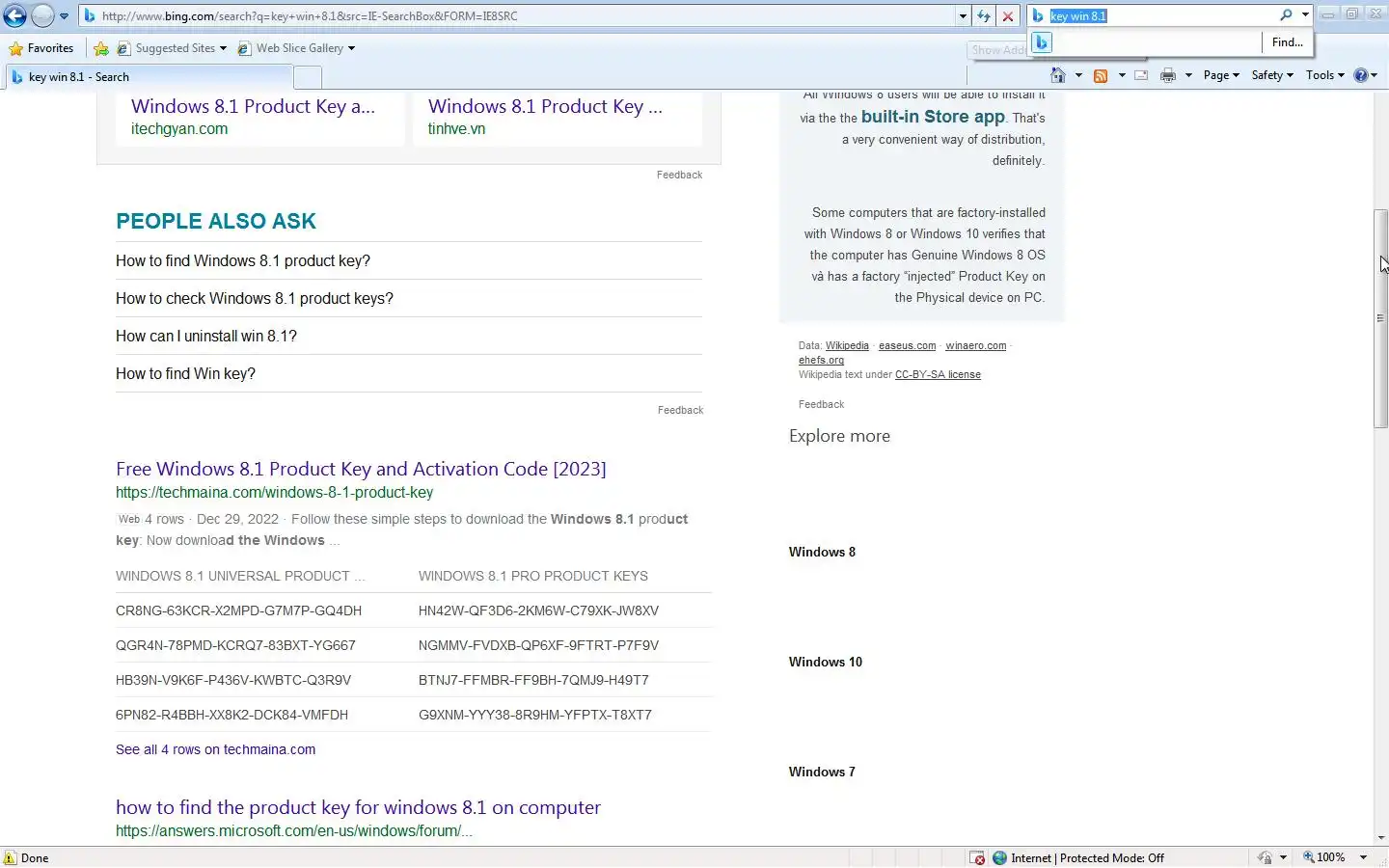Click See all 4 rows on techmaina.com

pyautogui.click(x=215, y=749)
